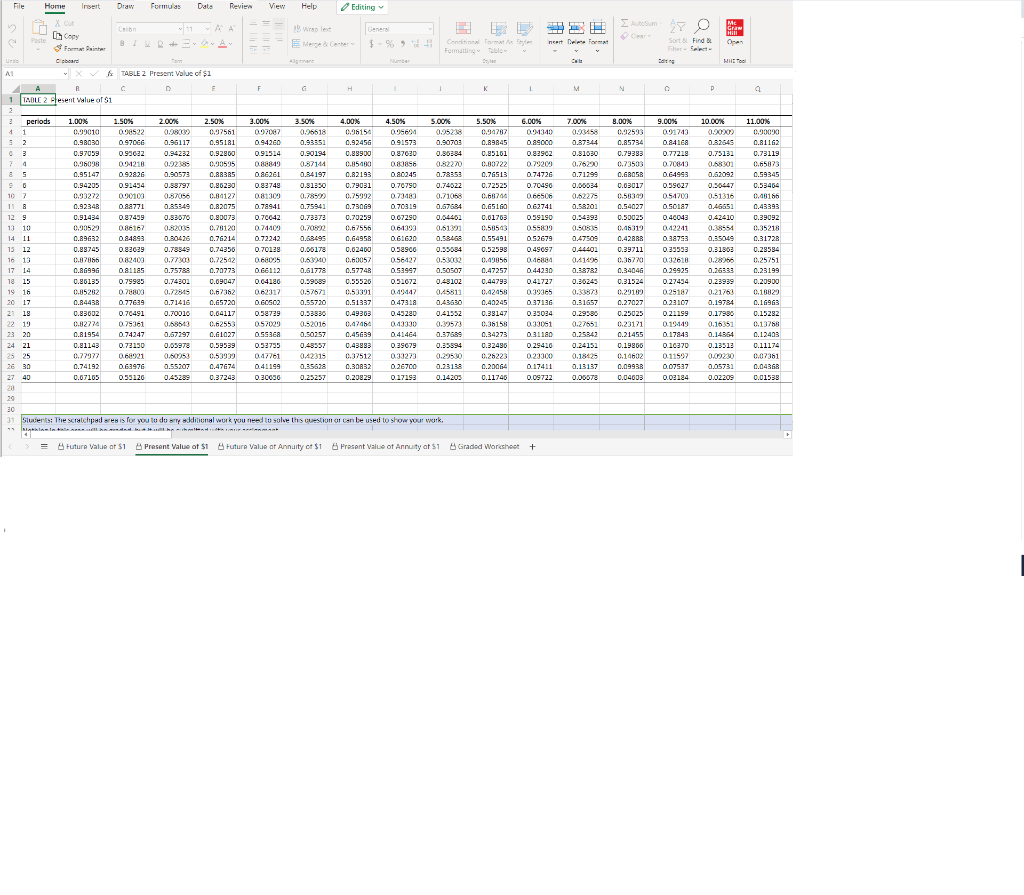This screenshot has height=895, width=1024.
Task: Click the dollar currency format icon
Action: click(372, 44)
